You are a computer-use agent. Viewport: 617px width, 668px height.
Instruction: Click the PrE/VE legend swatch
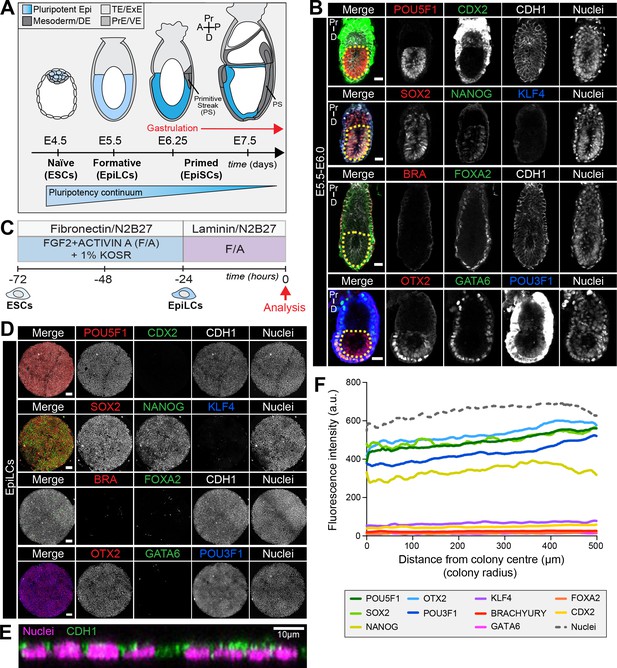[105, 21]
